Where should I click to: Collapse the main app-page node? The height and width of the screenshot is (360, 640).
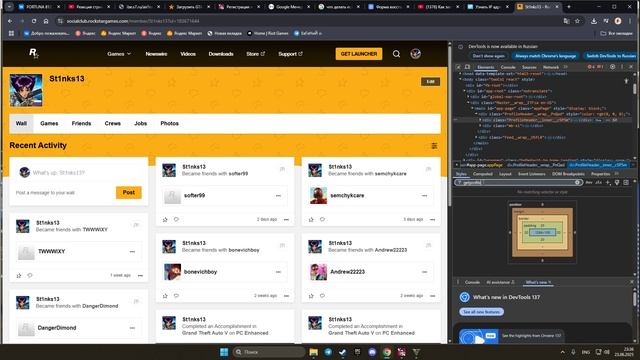(473, 109)
